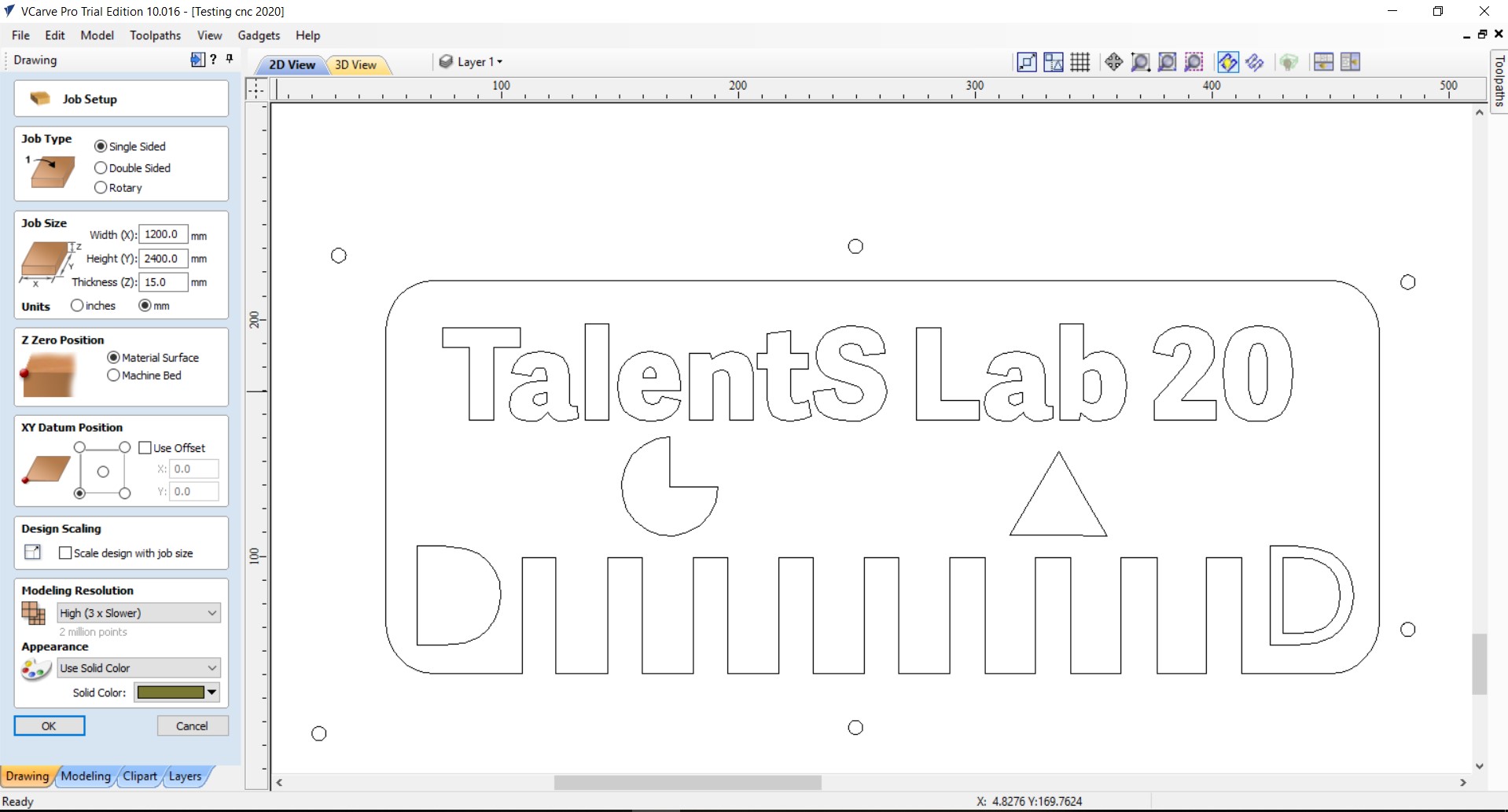Select mm units radio button
Screen dimensions: 1508x812
(x=145, y=305)
